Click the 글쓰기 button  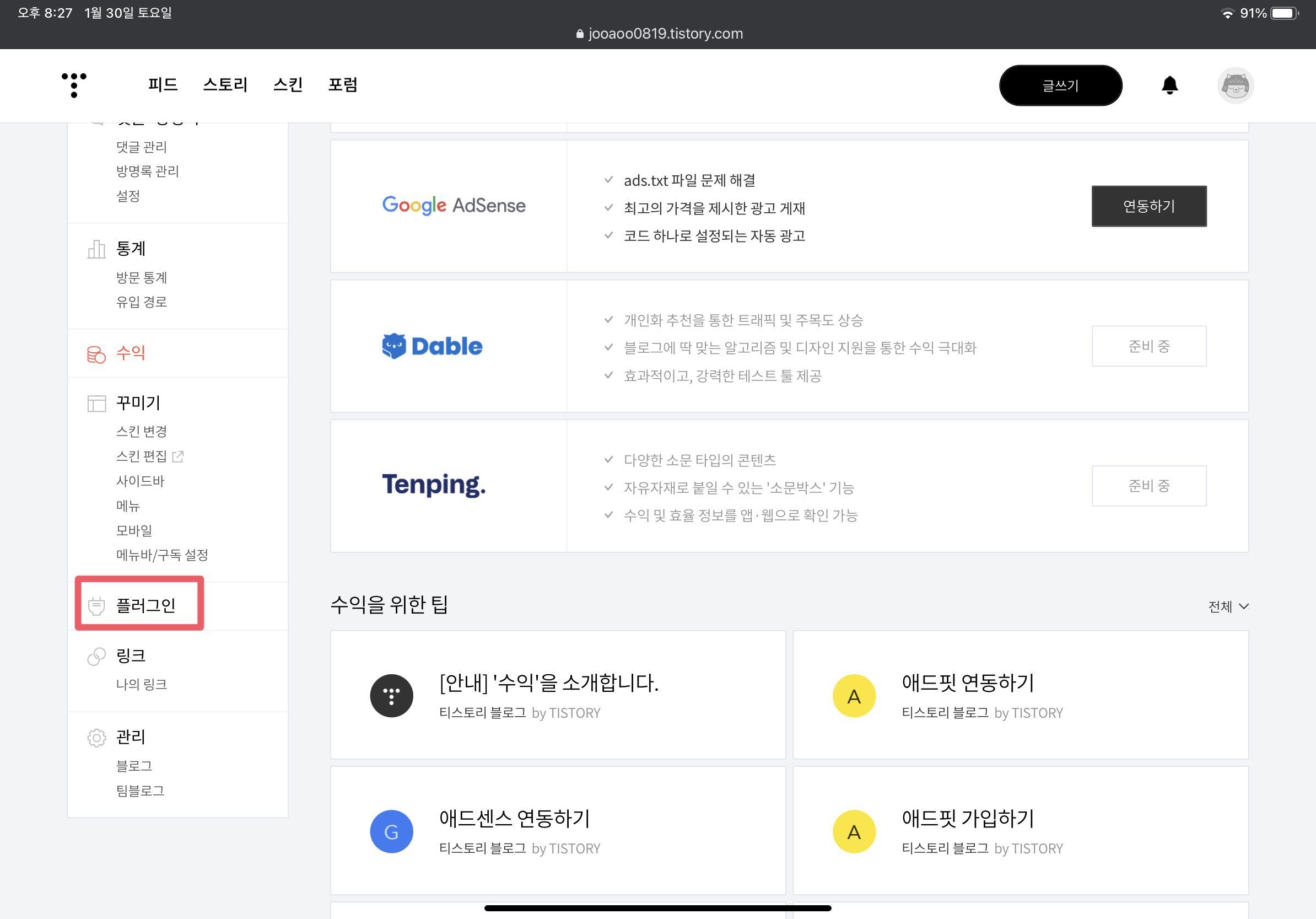pos(1060,85)
